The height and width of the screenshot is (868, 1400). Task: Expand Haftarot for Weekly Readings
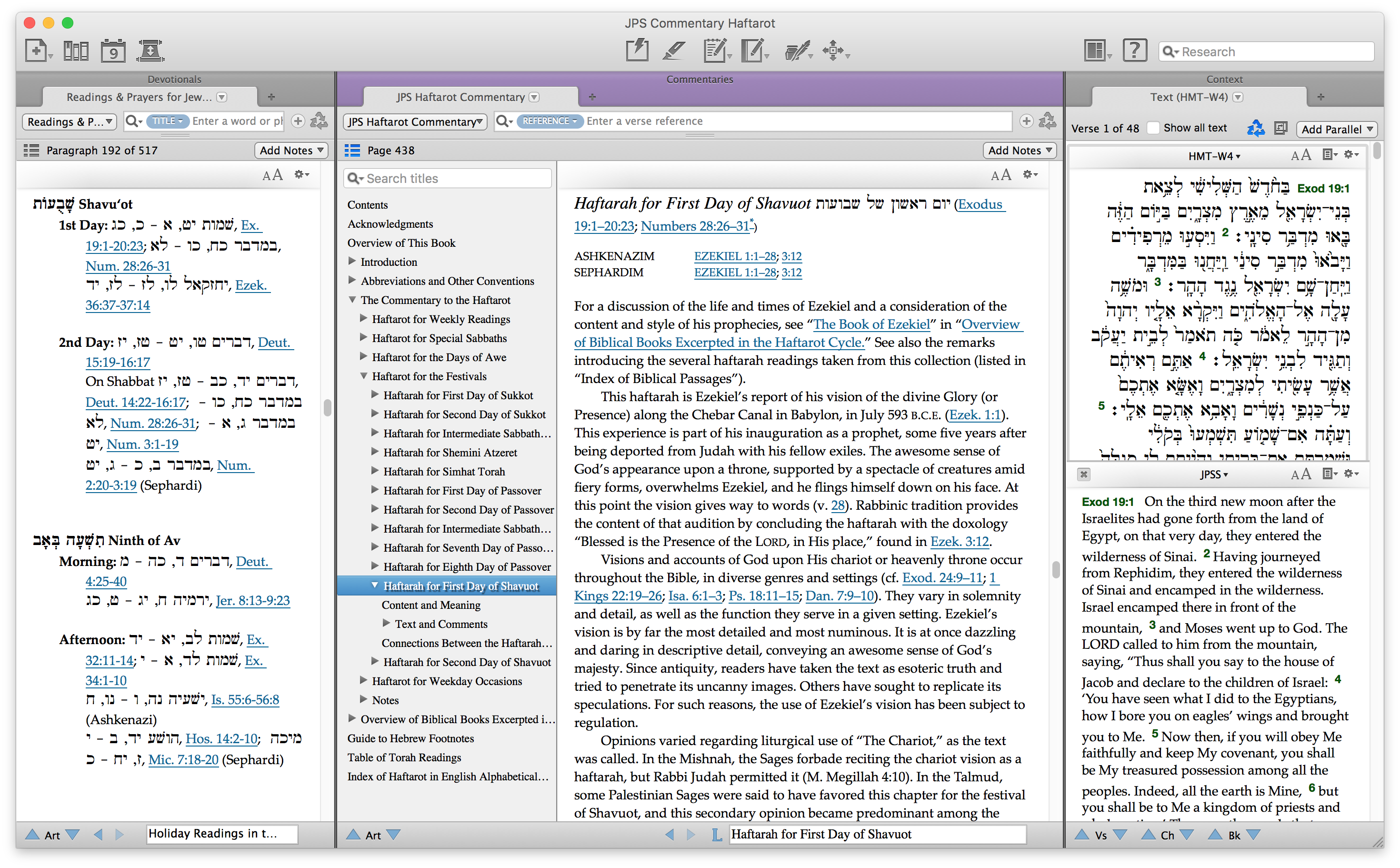tap(363, 318)
